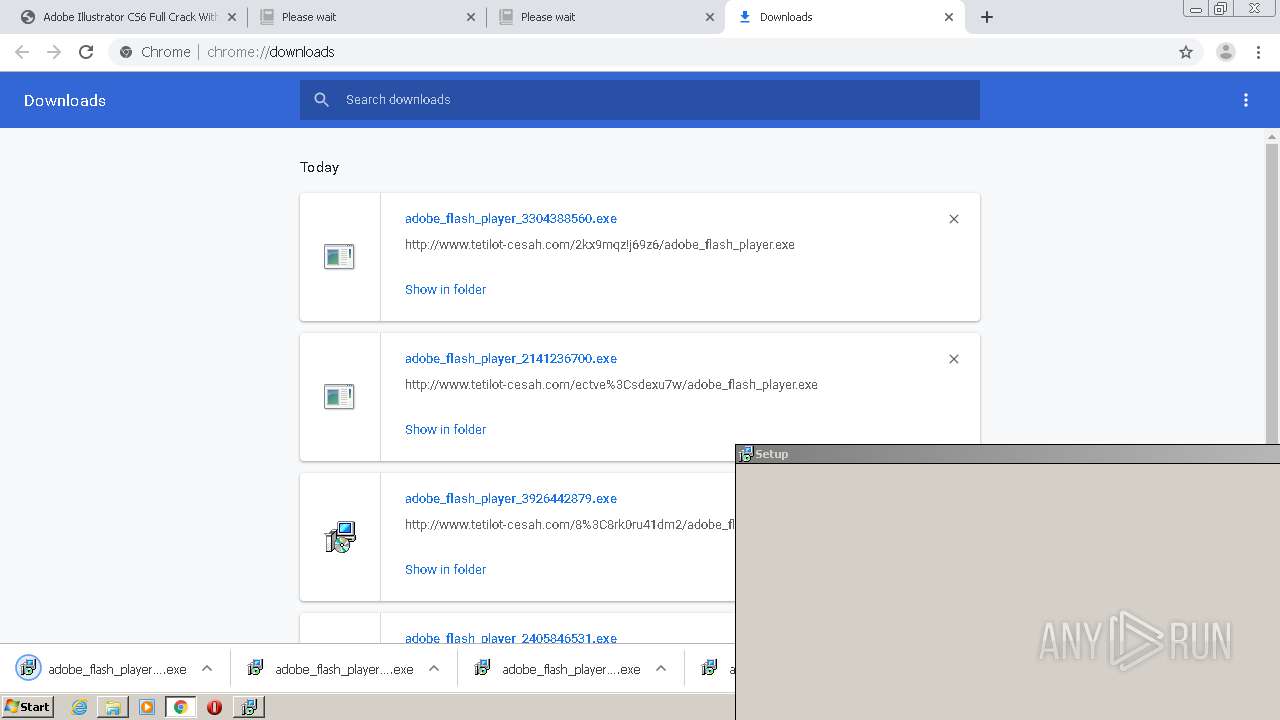Open the media player taskbar icon
Image resolution: width=1280 pixels, height=720 pixels.
click(147, 707)
